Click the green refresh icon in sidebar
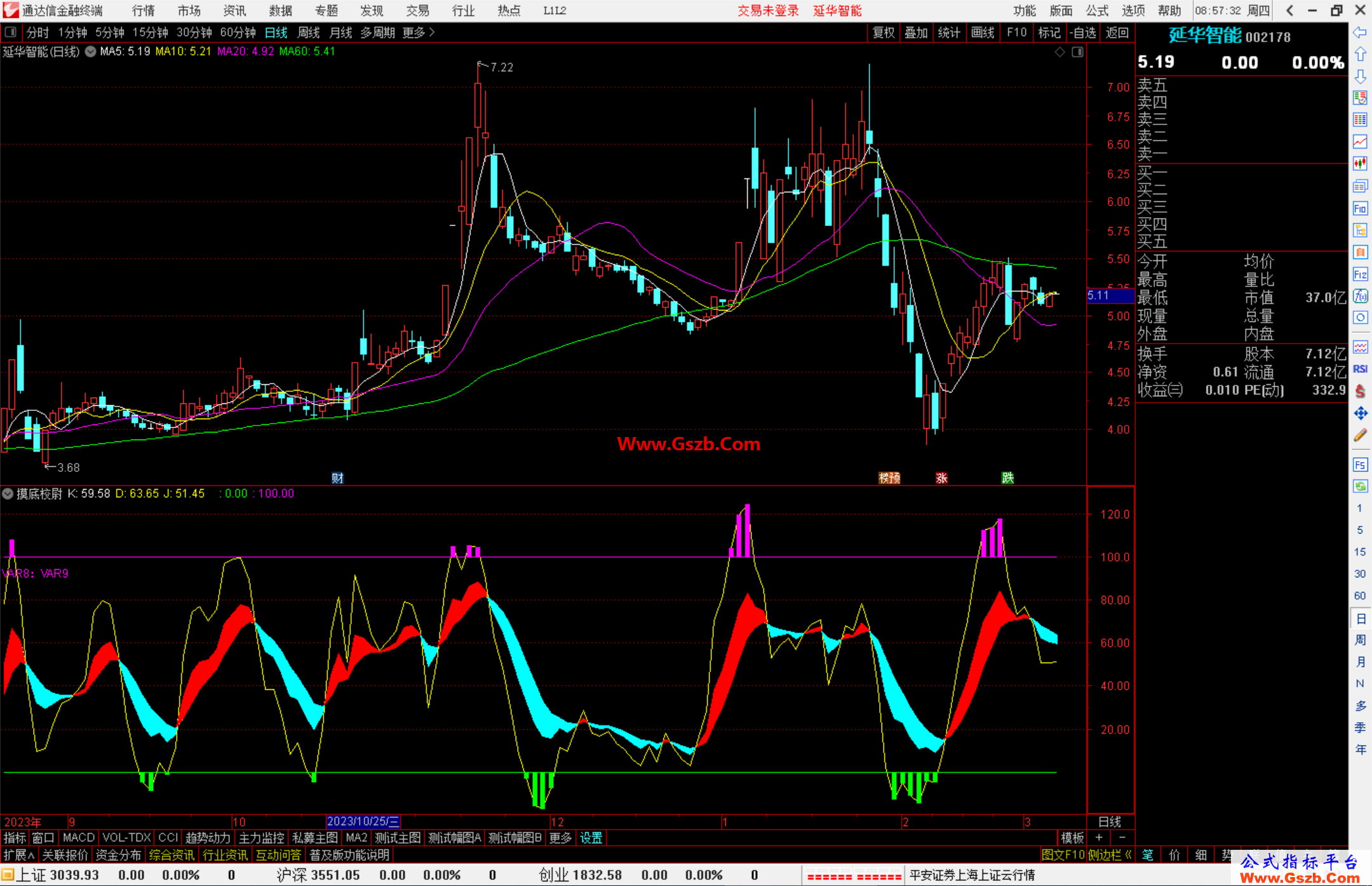The image size is (1372, 886). point(1360,487)
